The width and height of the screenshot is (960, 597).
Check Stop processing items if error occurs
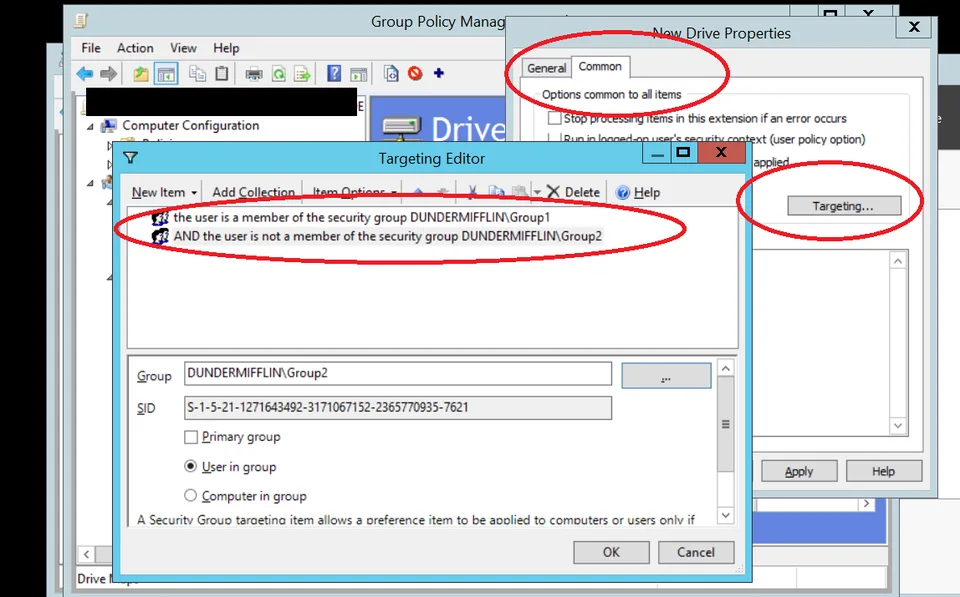[554, 118]
